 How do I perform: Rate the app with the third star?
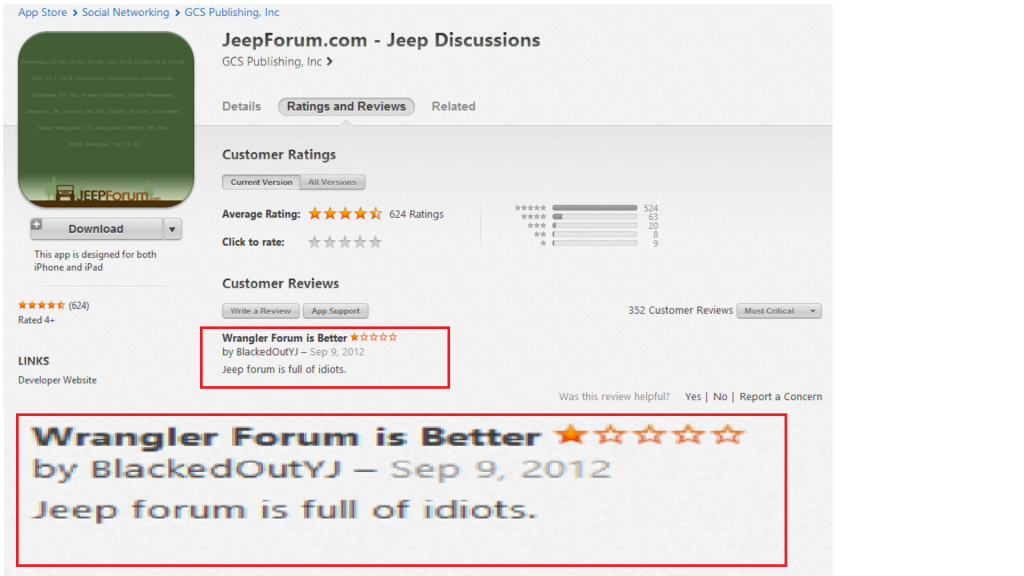(345, 242)
